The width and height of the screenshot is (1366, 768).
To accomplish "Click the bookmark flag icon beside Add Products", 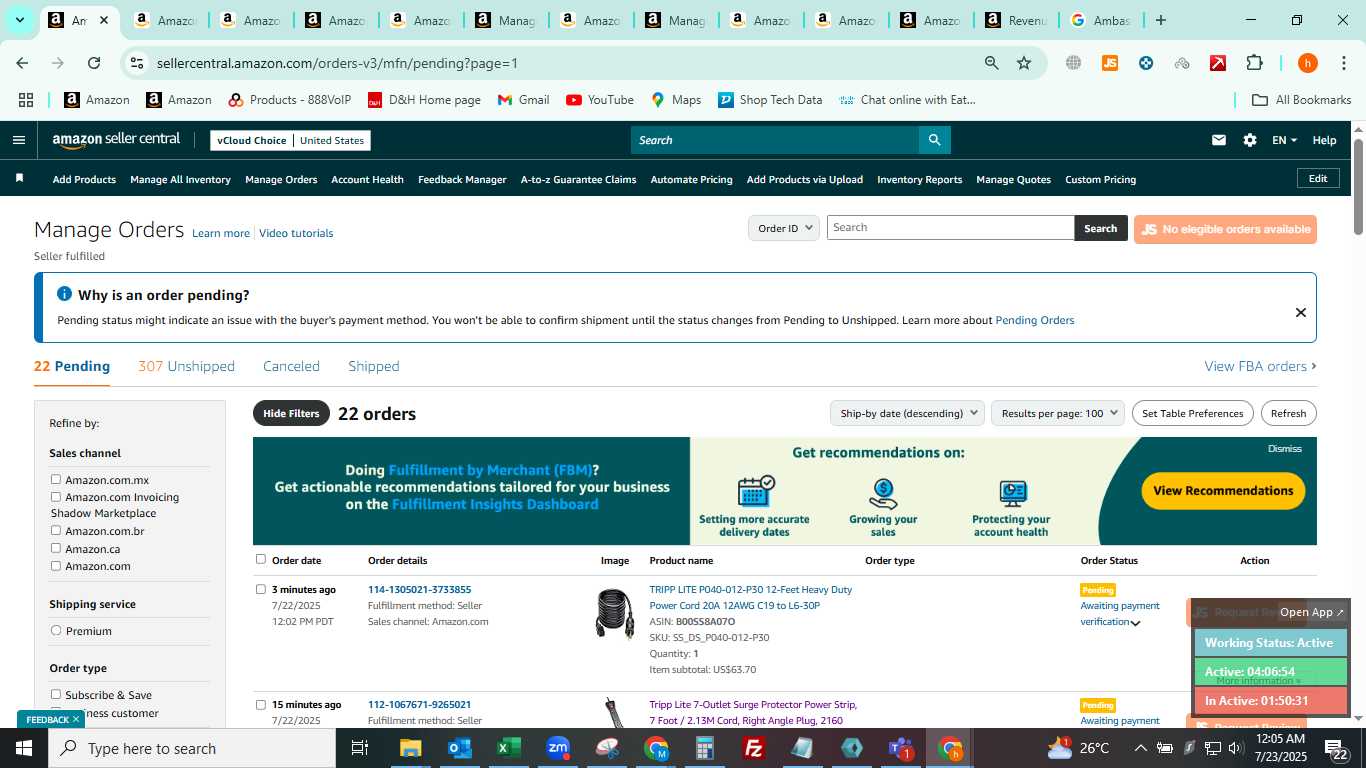I will [19, 178].
